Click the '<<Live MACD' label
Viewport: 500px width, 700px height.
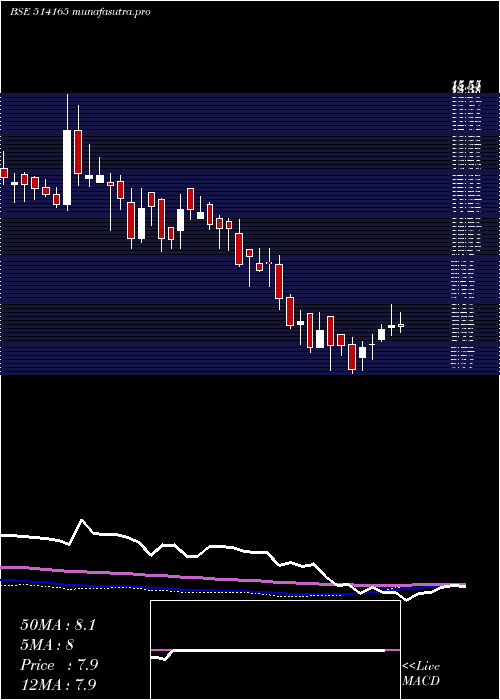(421, 674)
